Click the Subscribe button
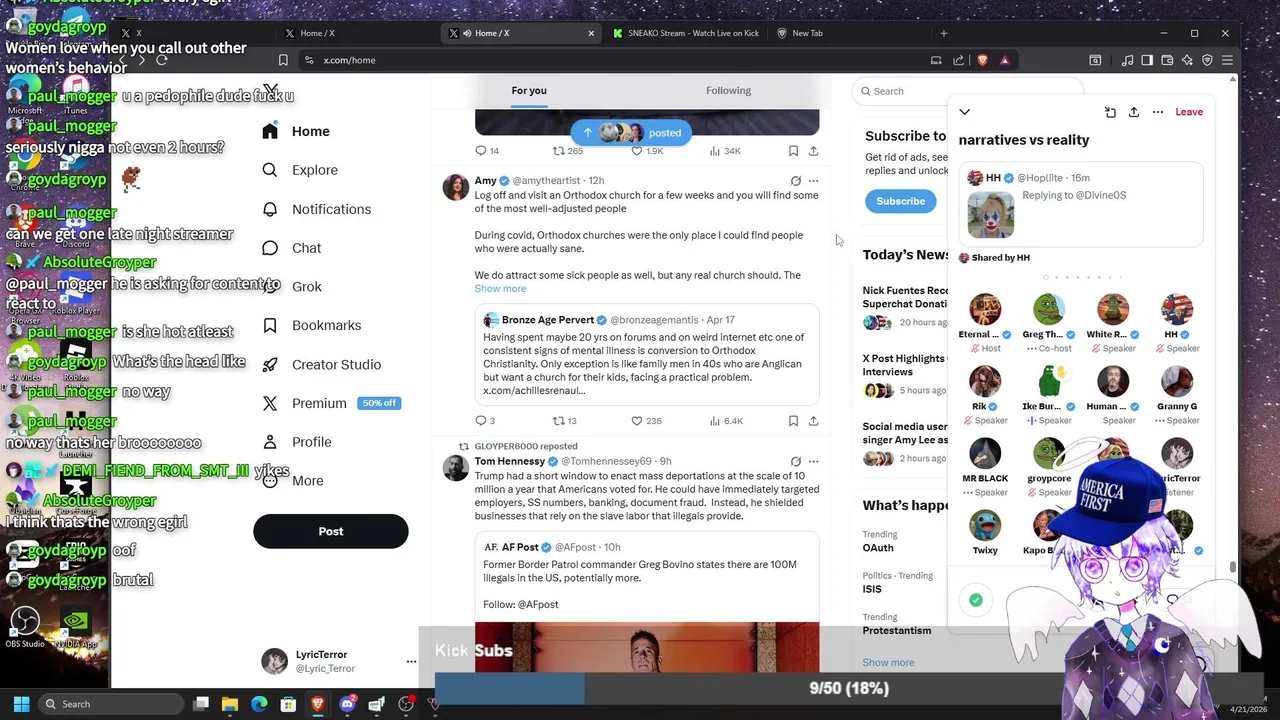The height and width of the screenshot is (720, 1280). click(901, 201)
